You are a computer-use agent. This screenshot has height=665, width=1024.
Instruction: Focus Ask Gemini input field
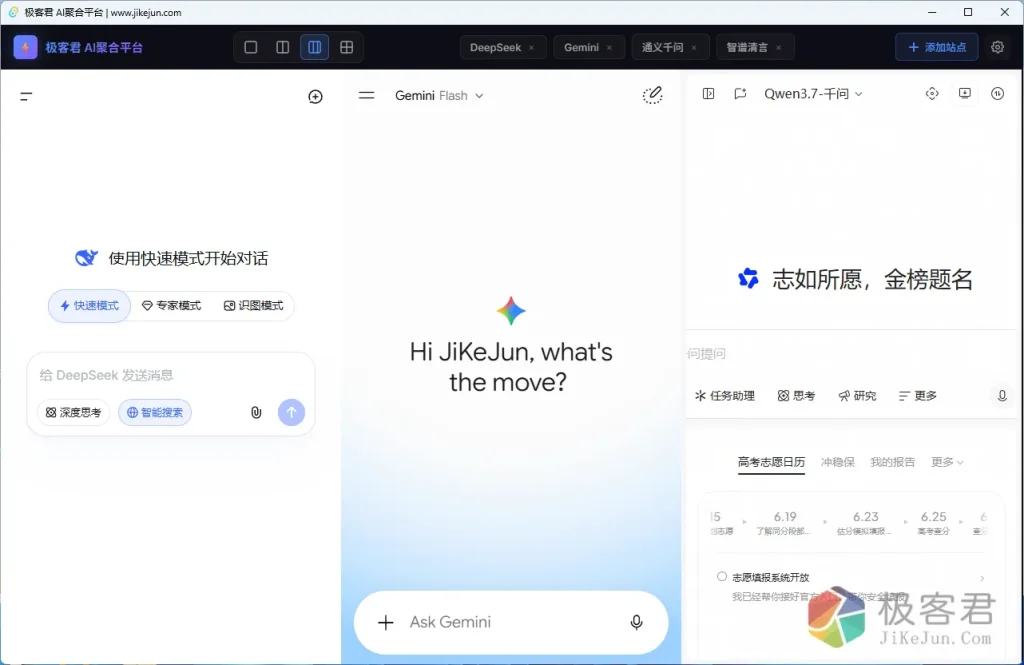click(x=511, y=623)
